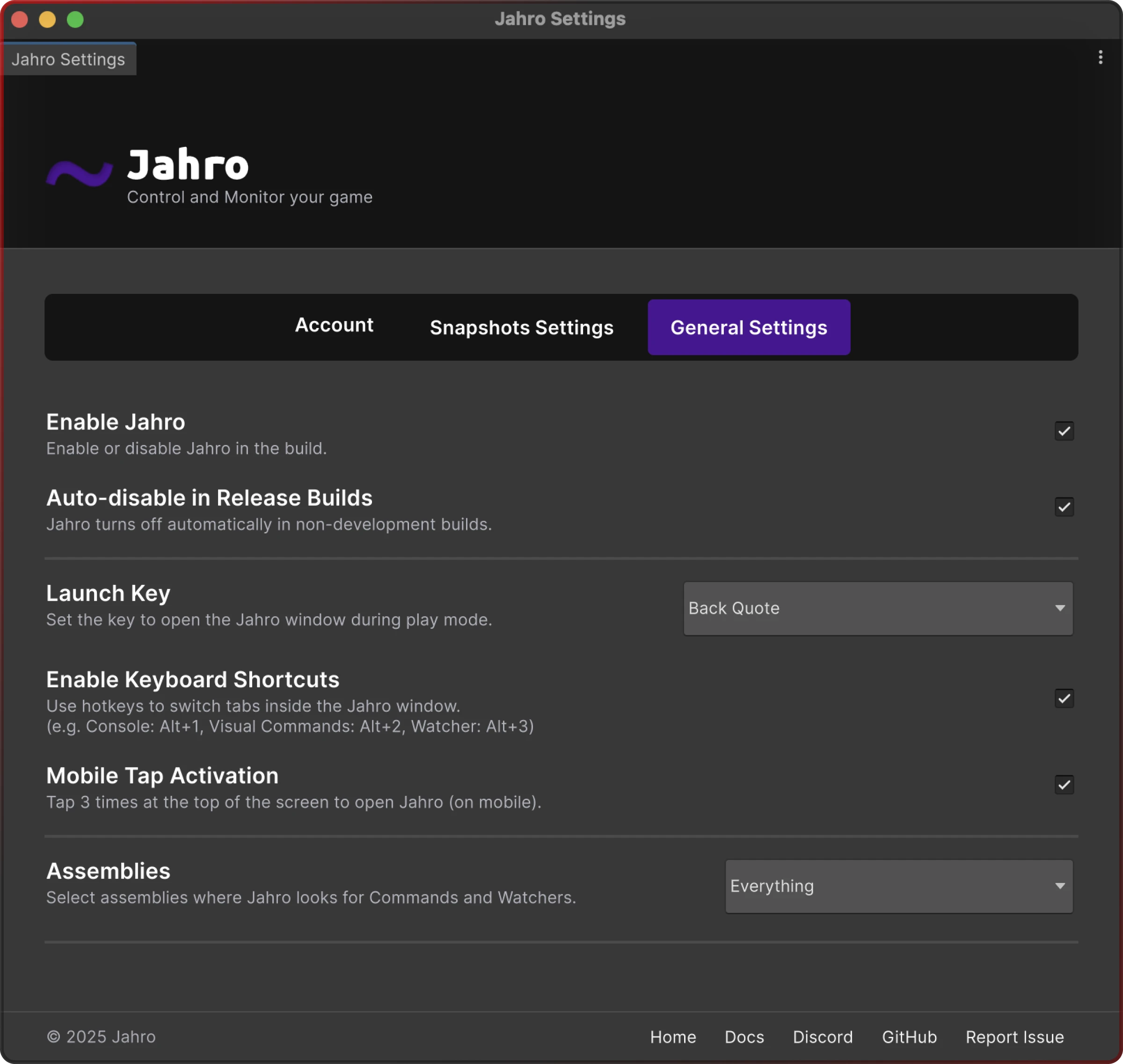Click the Jahro title wordmark
1123x1064 pixels.
pos(188,164)
